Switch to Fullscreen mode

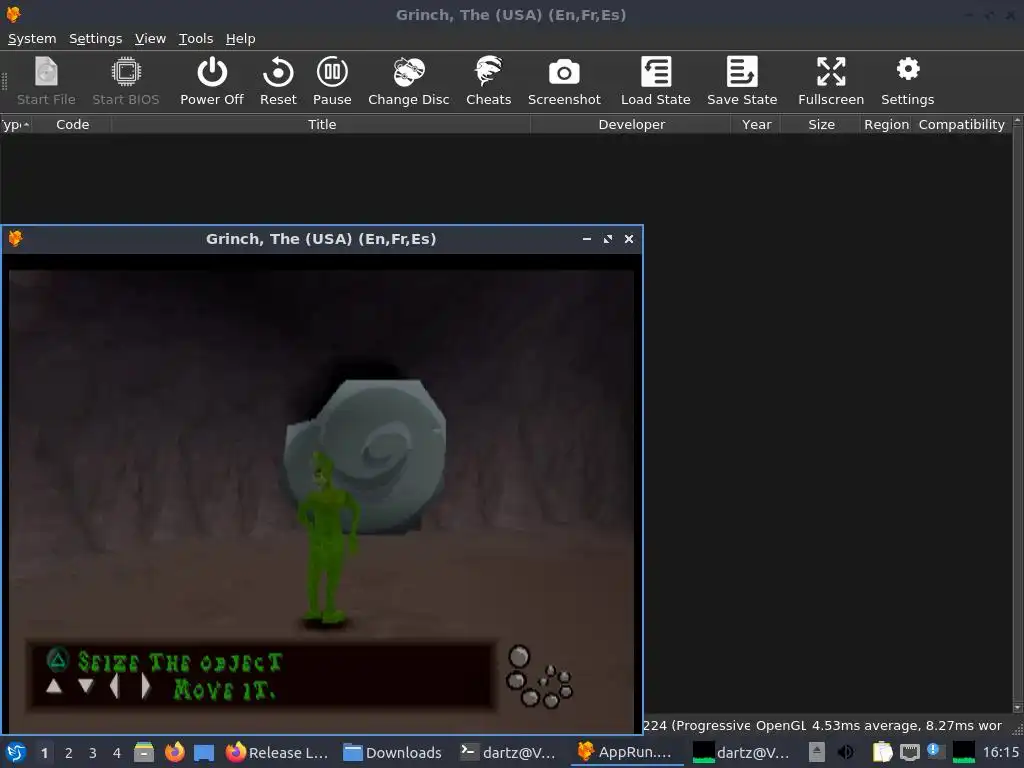pos(831,81)
